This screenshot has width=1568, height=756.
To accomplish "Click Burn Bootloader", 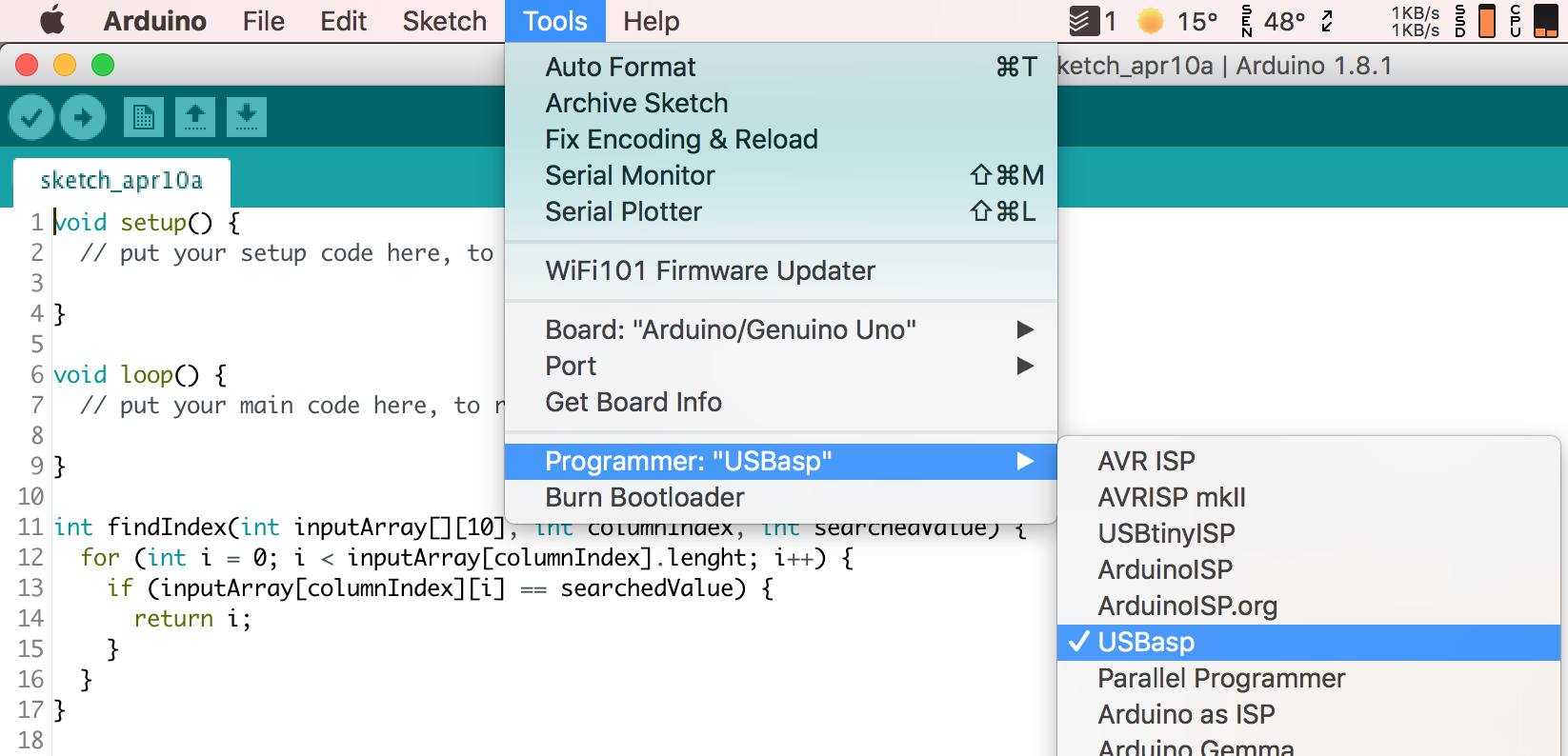I will pos(645,498).
